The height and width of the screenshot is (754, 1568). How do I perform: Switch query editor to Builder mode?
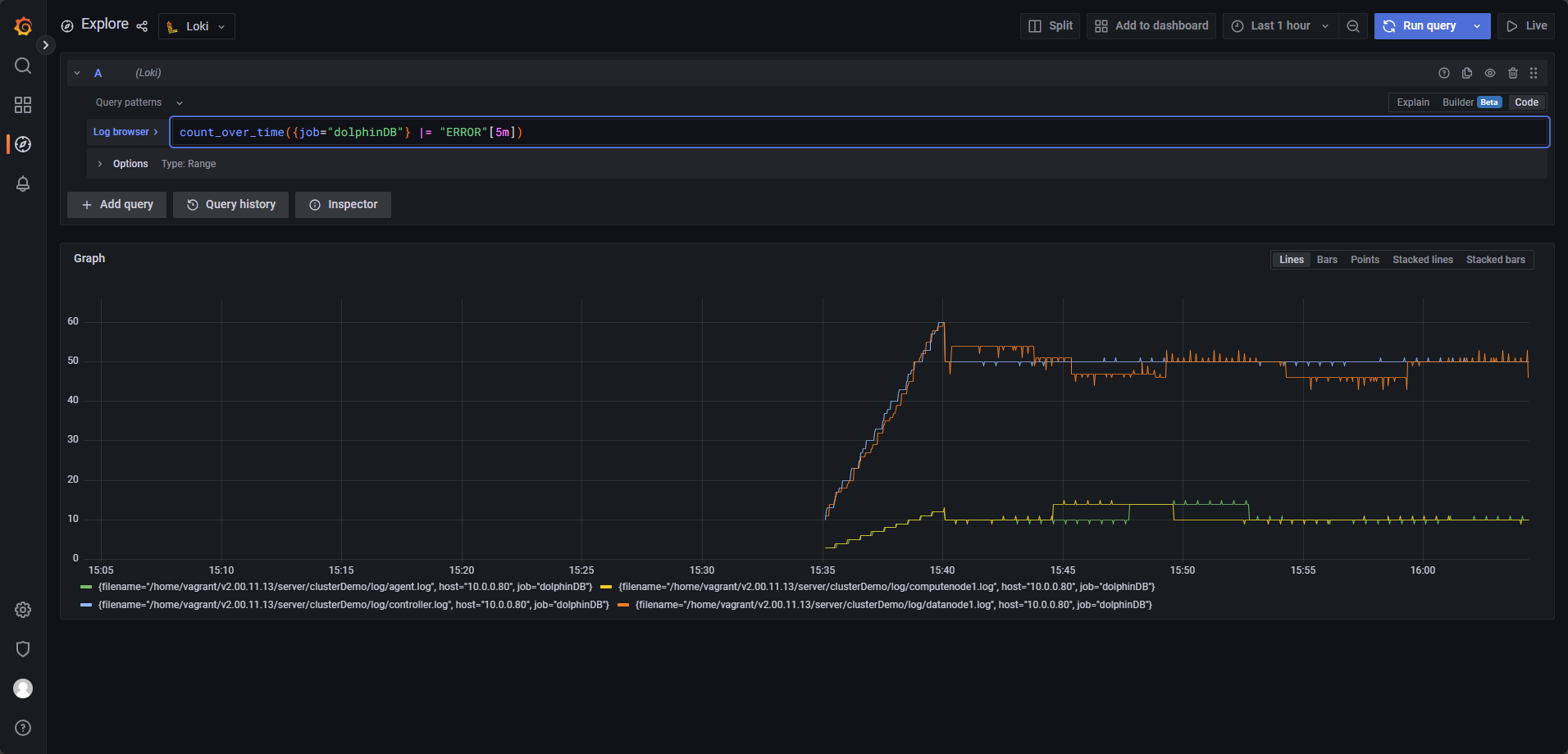(1457, 102)
